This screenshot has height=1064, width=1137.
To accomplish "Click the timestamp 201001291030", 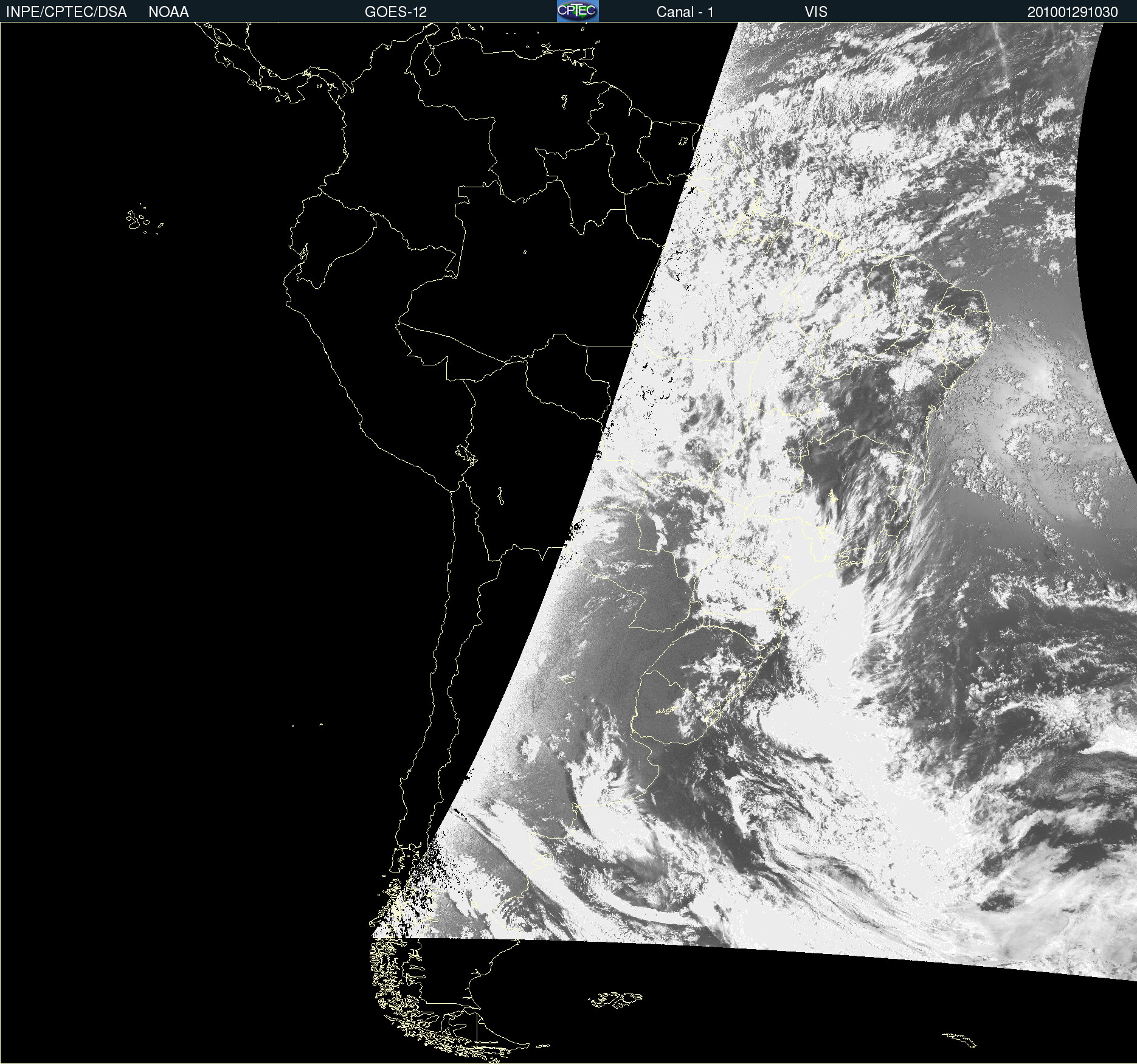I will point(1073,12).
